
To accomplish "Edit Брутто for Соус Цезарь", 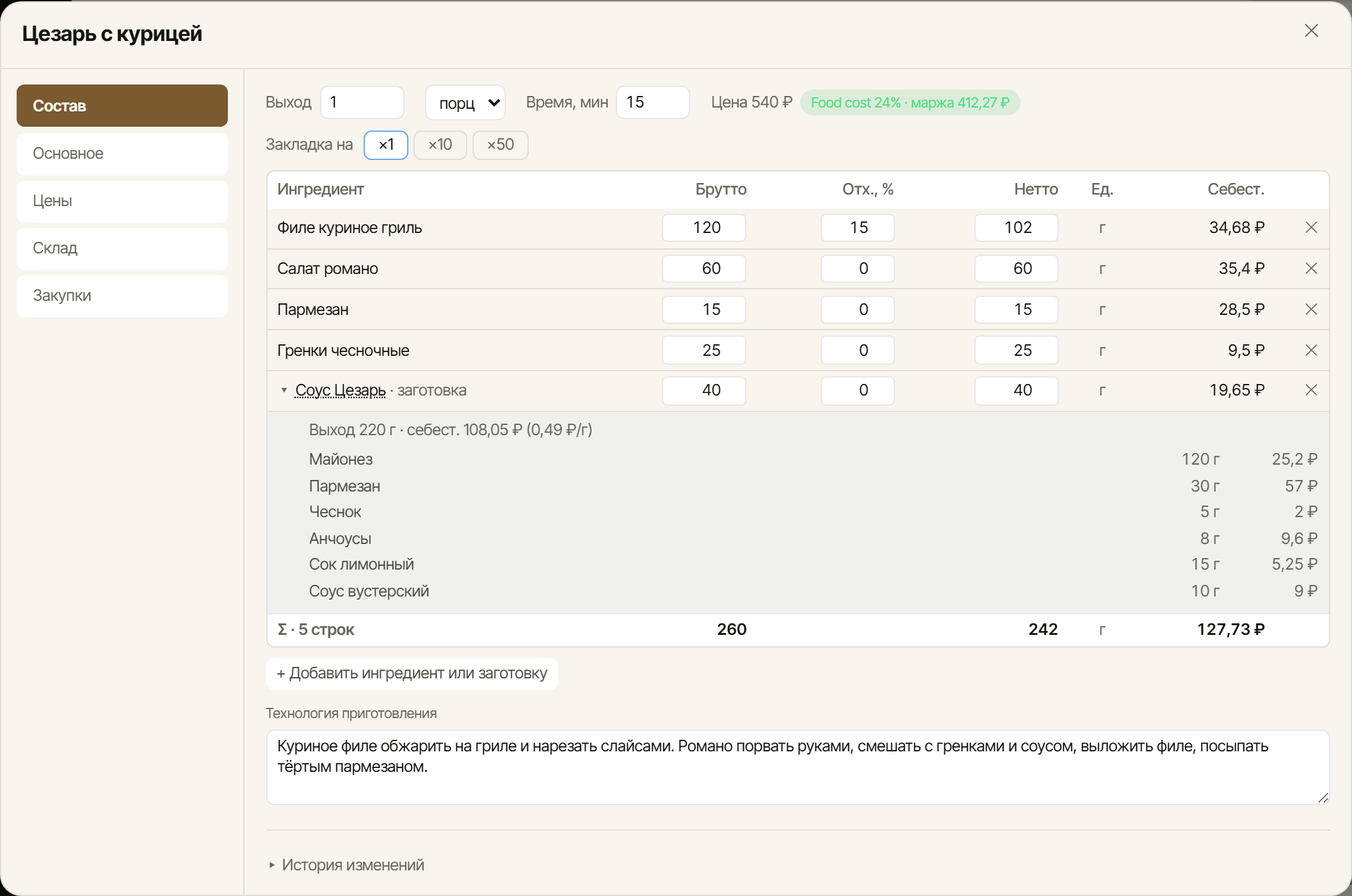I will tap(704, 390).
